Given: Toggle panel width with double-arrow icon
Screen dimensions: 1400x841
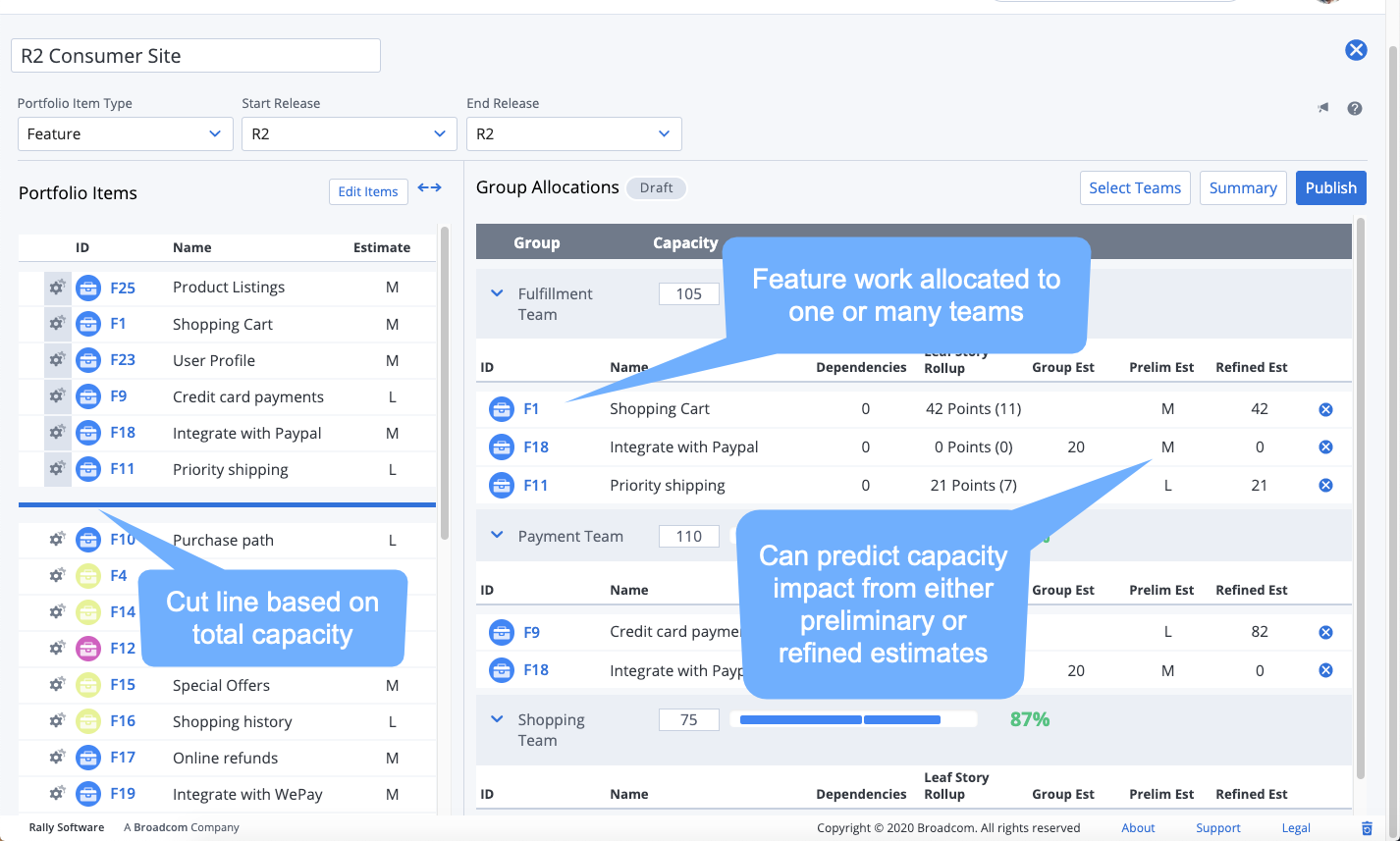Looking at the screenshot, I should click(x=429, y=188).
